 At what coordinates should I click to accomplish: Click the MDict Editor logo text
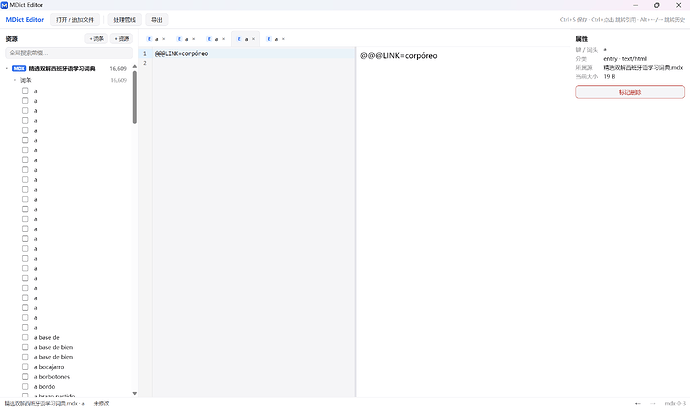coord(25,20)
